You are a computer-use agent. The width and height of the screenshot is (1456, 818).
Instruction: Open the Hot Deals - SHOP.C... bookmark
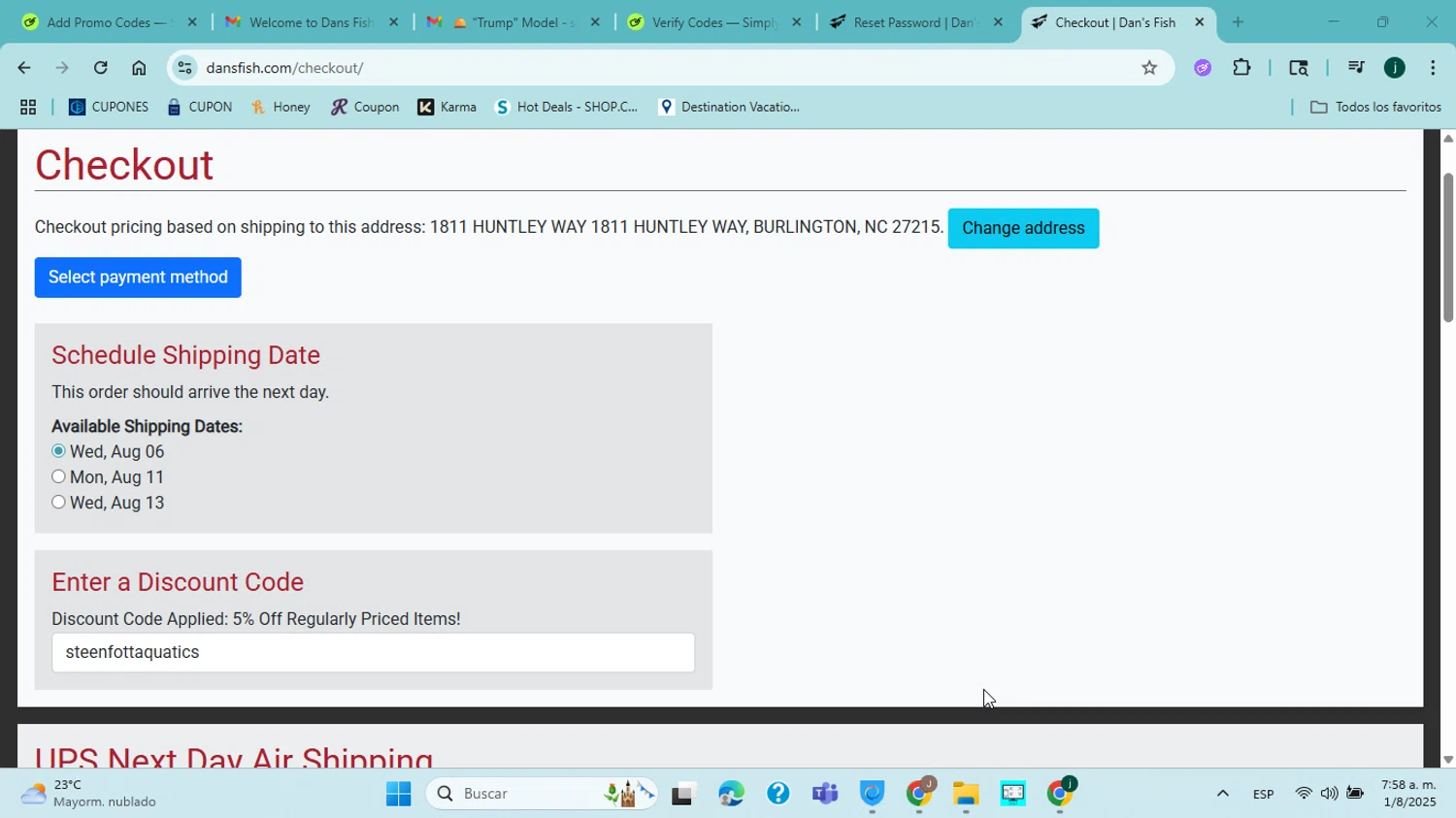(567, 108)
